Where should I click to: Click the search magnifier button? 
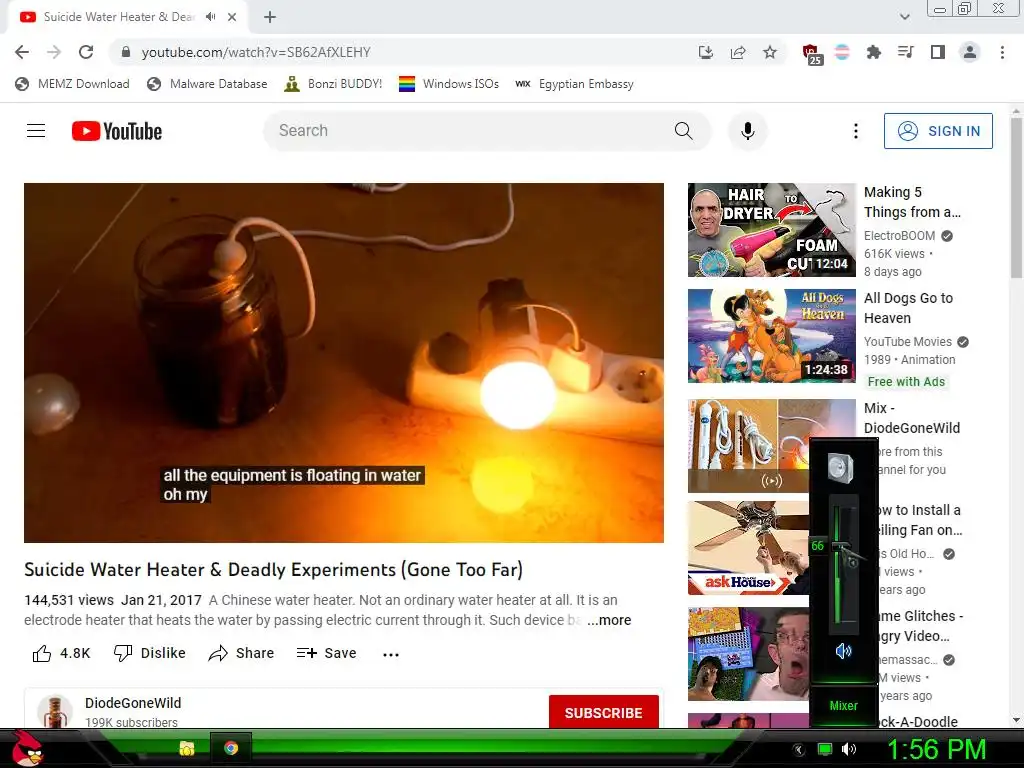684,131
